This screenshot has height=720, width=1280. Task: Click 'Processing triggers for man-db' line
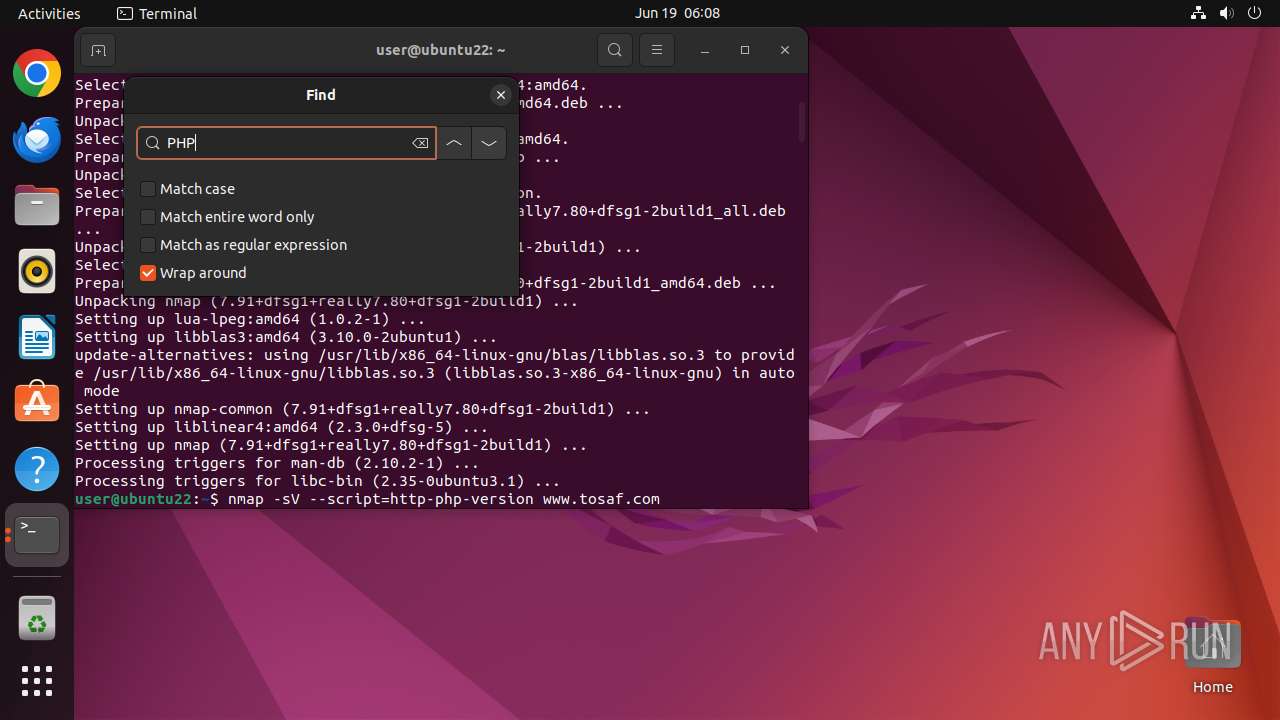pos(277,463)
